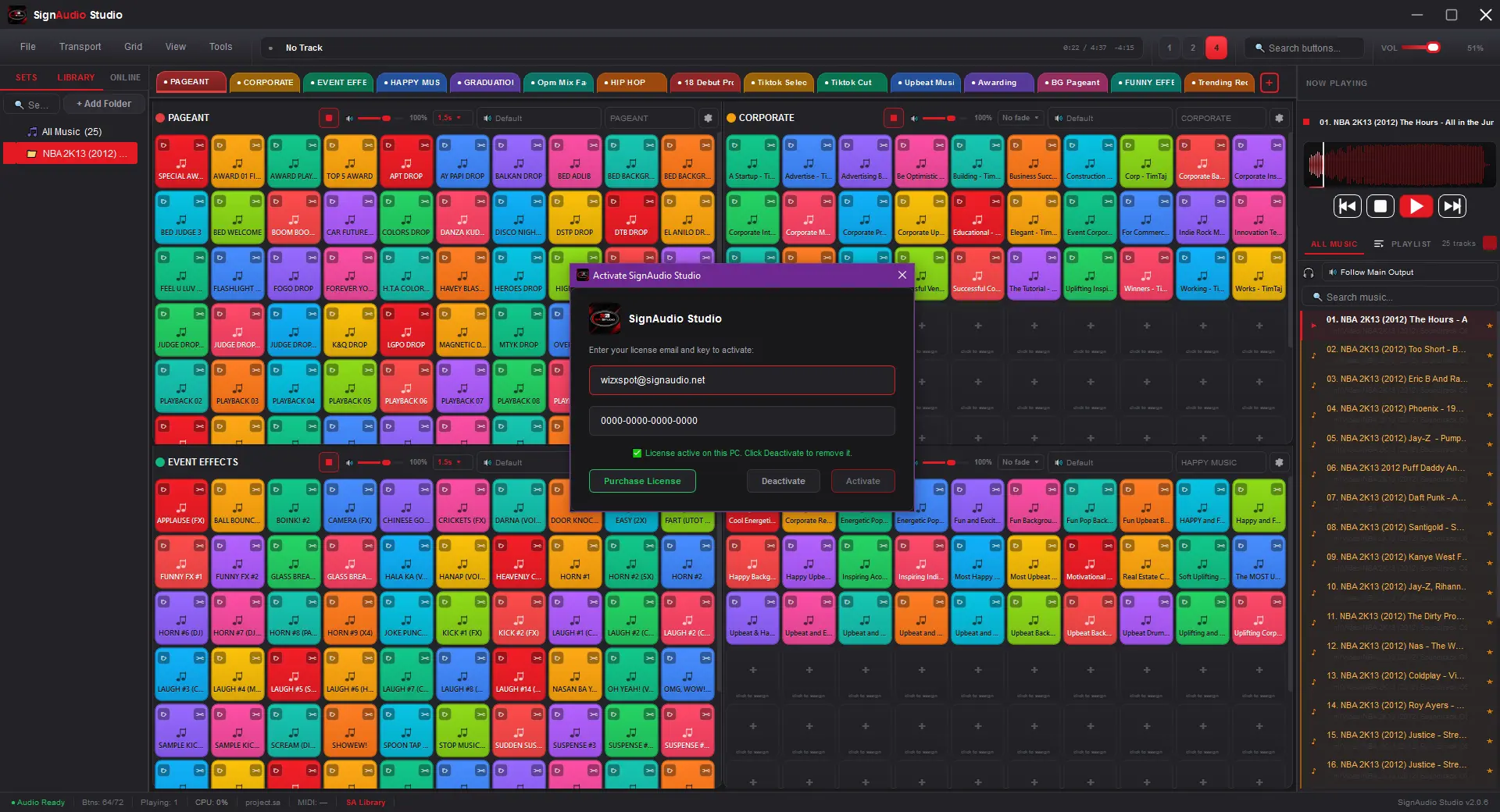This screenshot has width=1500, height=812.
Task: Open the Transport menu
Action: 80,47
